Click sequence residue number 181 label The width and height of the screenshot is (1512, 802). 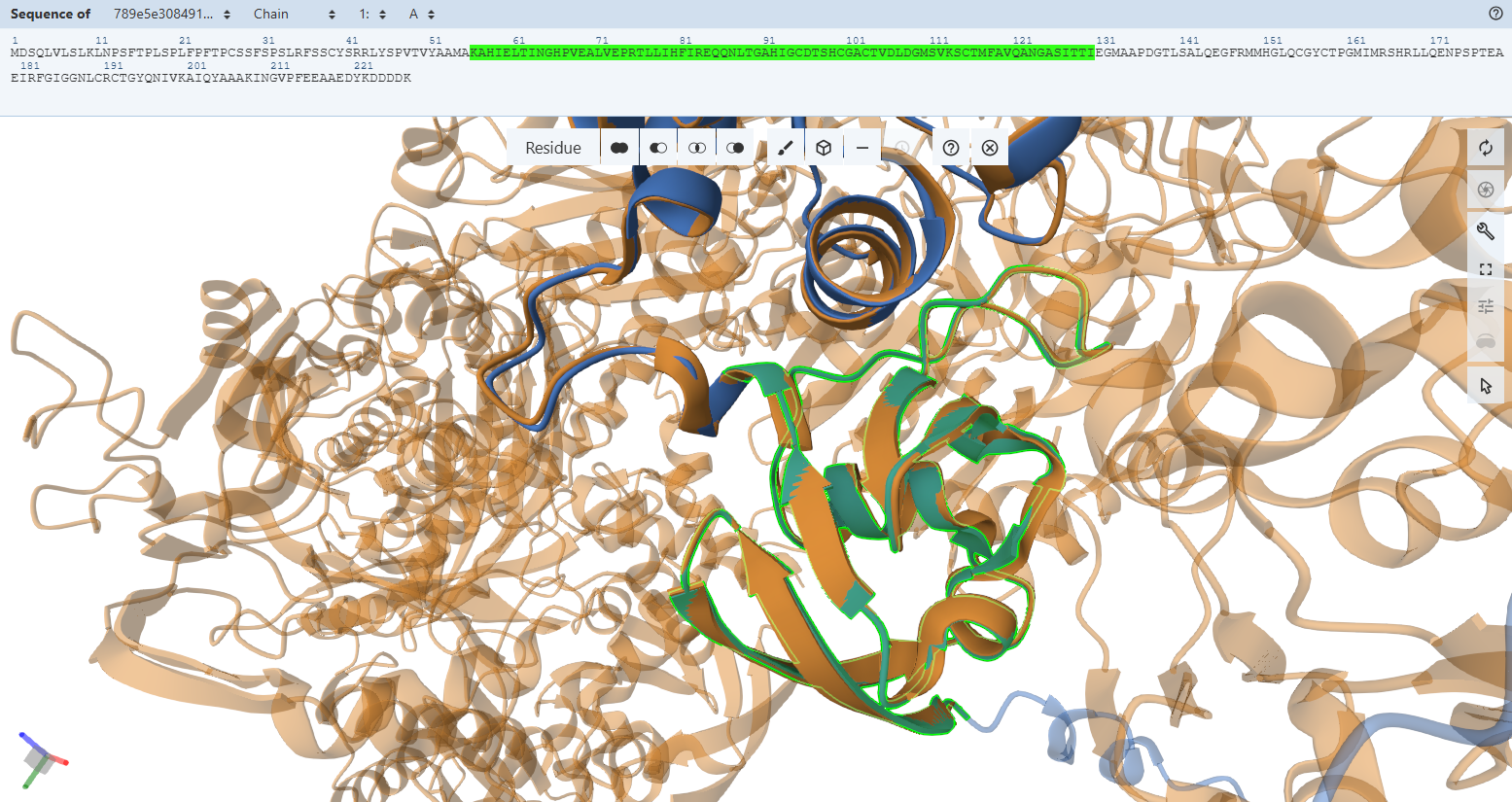[30, 66]
